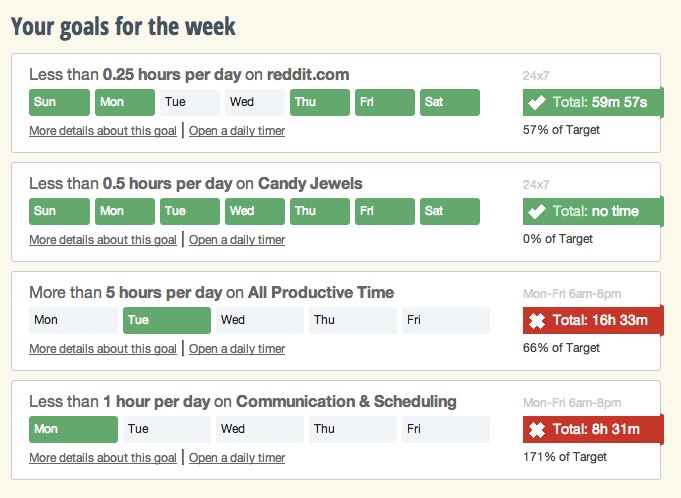
Task: Open a daily timer for Candy Jewels
Action: [237, 240]
